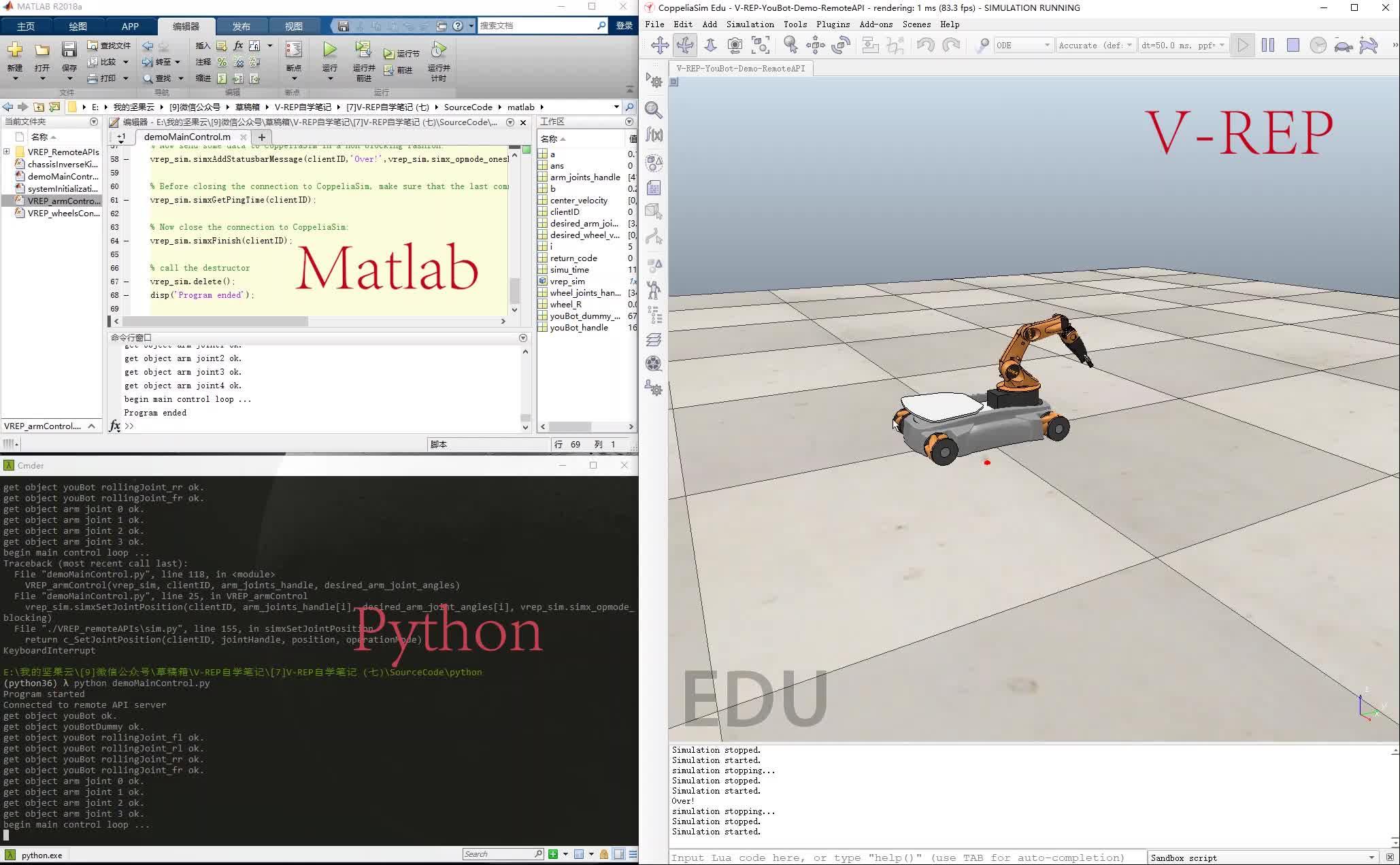Open the Simulation menu in CoppeliaSim
1400x865 pixels.
pyautogui.click(x=750, y=24)
